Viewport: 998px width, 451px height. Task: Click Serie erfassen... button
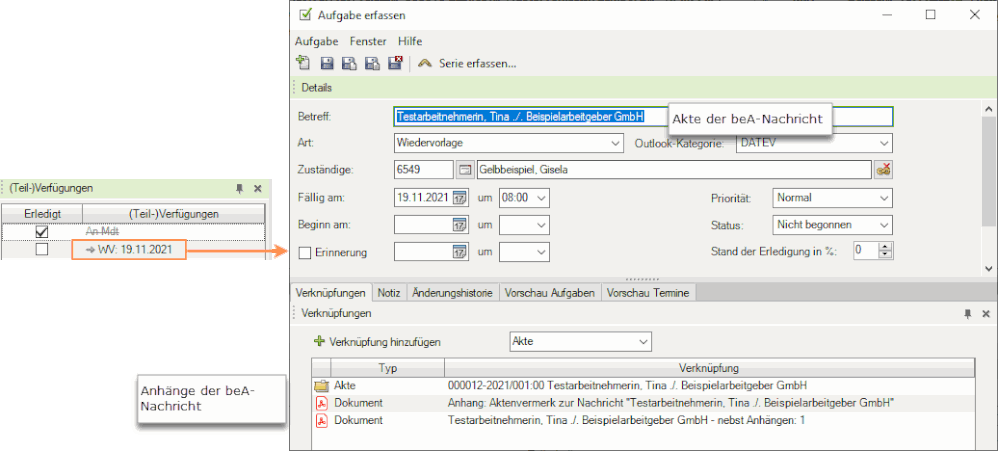click(467, 63)
